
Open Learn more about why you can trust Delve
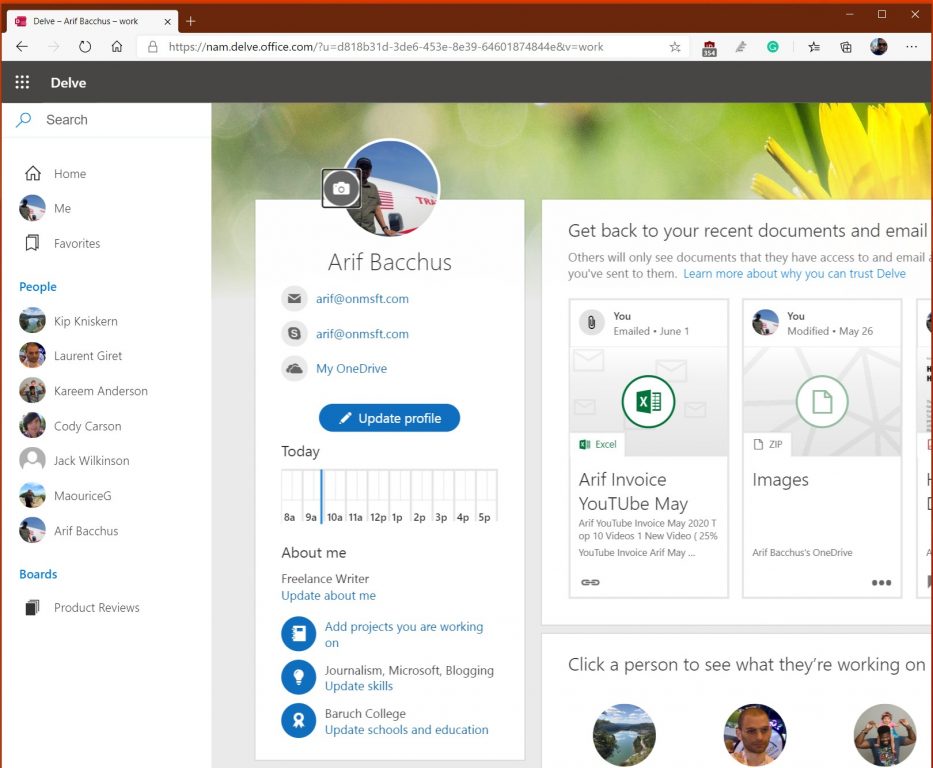click(x=794, y=274)
